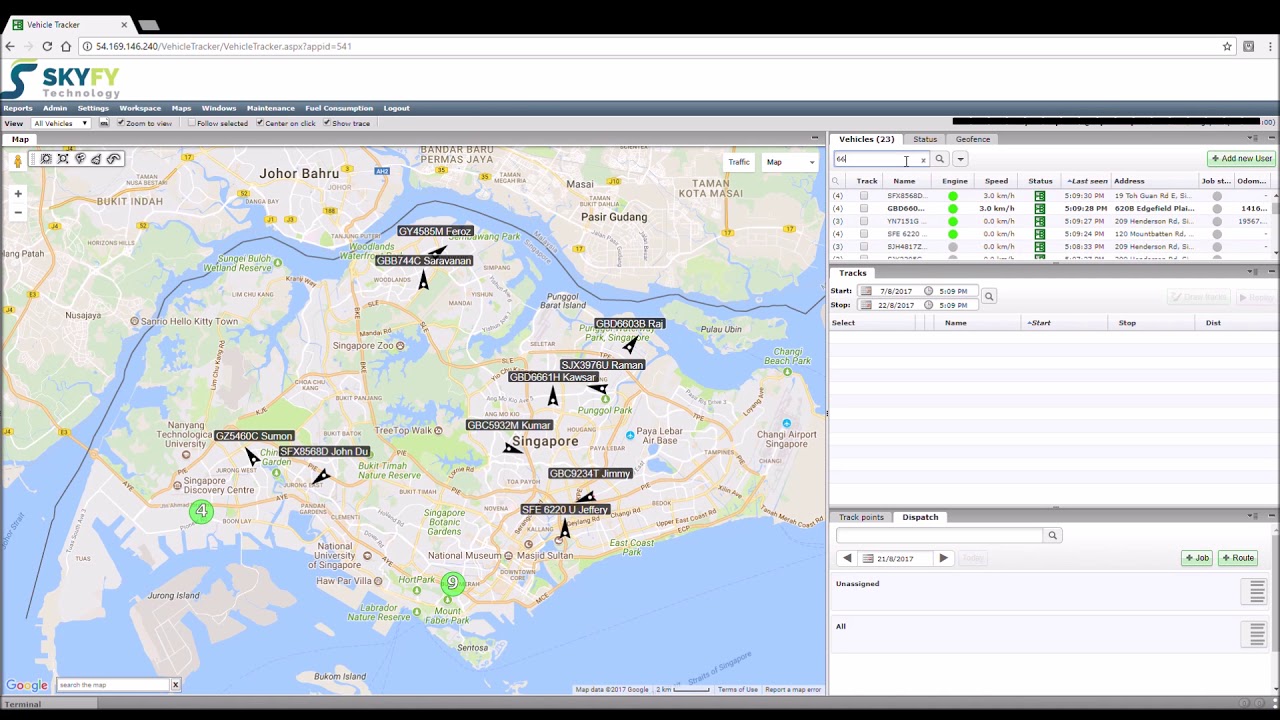Click the scale icon next to All Vehicles
This screenshot has width=1280, height=720.
[x=104, y=123]
